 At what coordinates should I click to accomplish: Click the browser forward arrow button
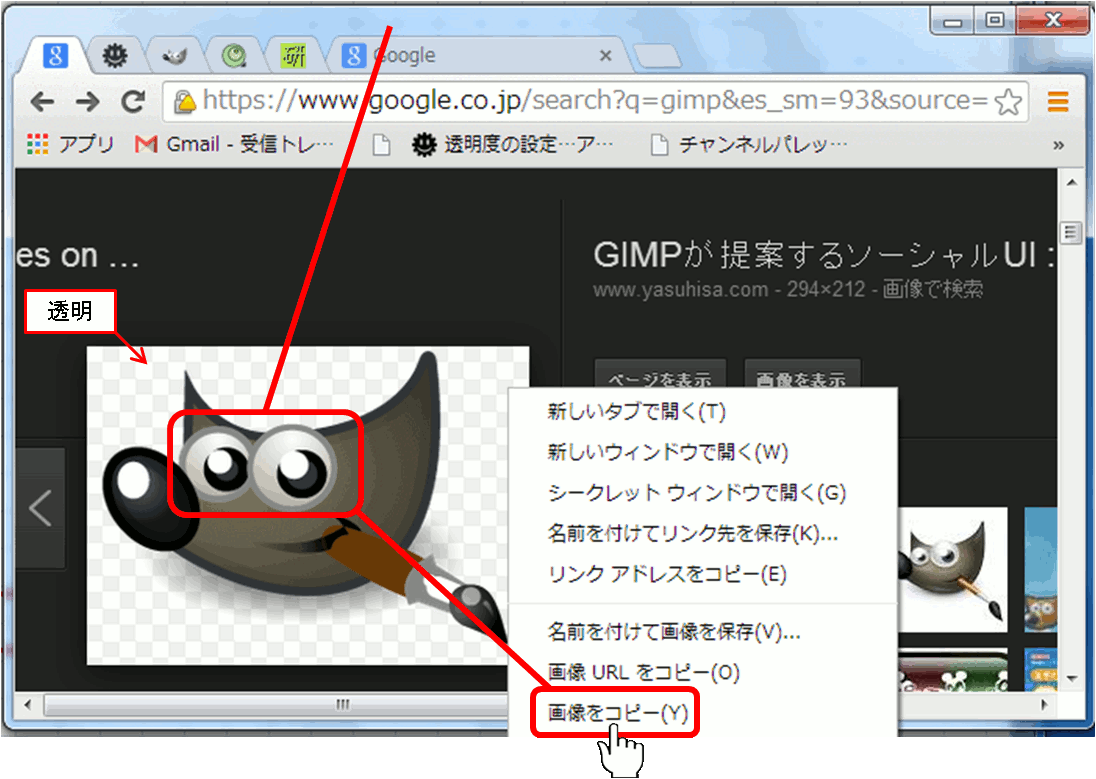88,101
